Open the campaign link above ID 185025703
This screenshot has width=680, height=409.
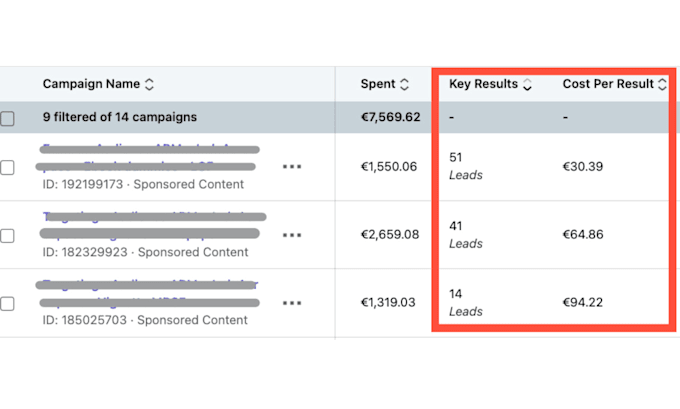point(147,294)
